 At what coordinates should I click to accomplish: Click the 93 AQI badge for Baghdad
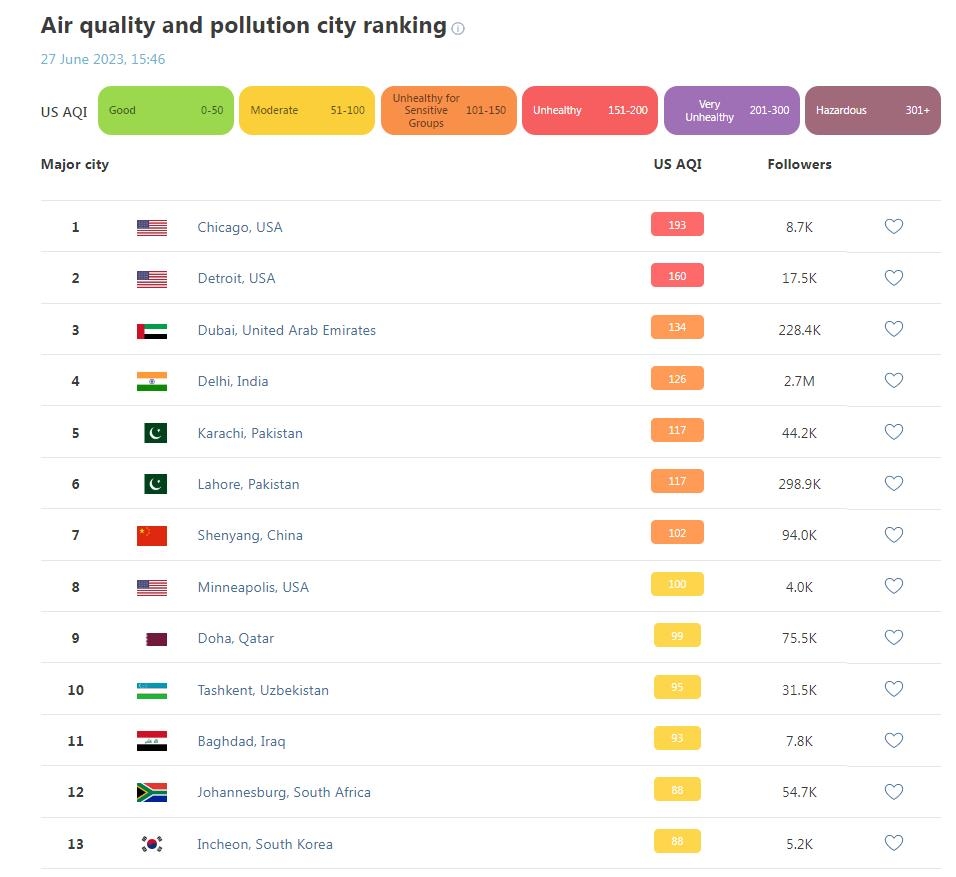(x=677, y=738)
